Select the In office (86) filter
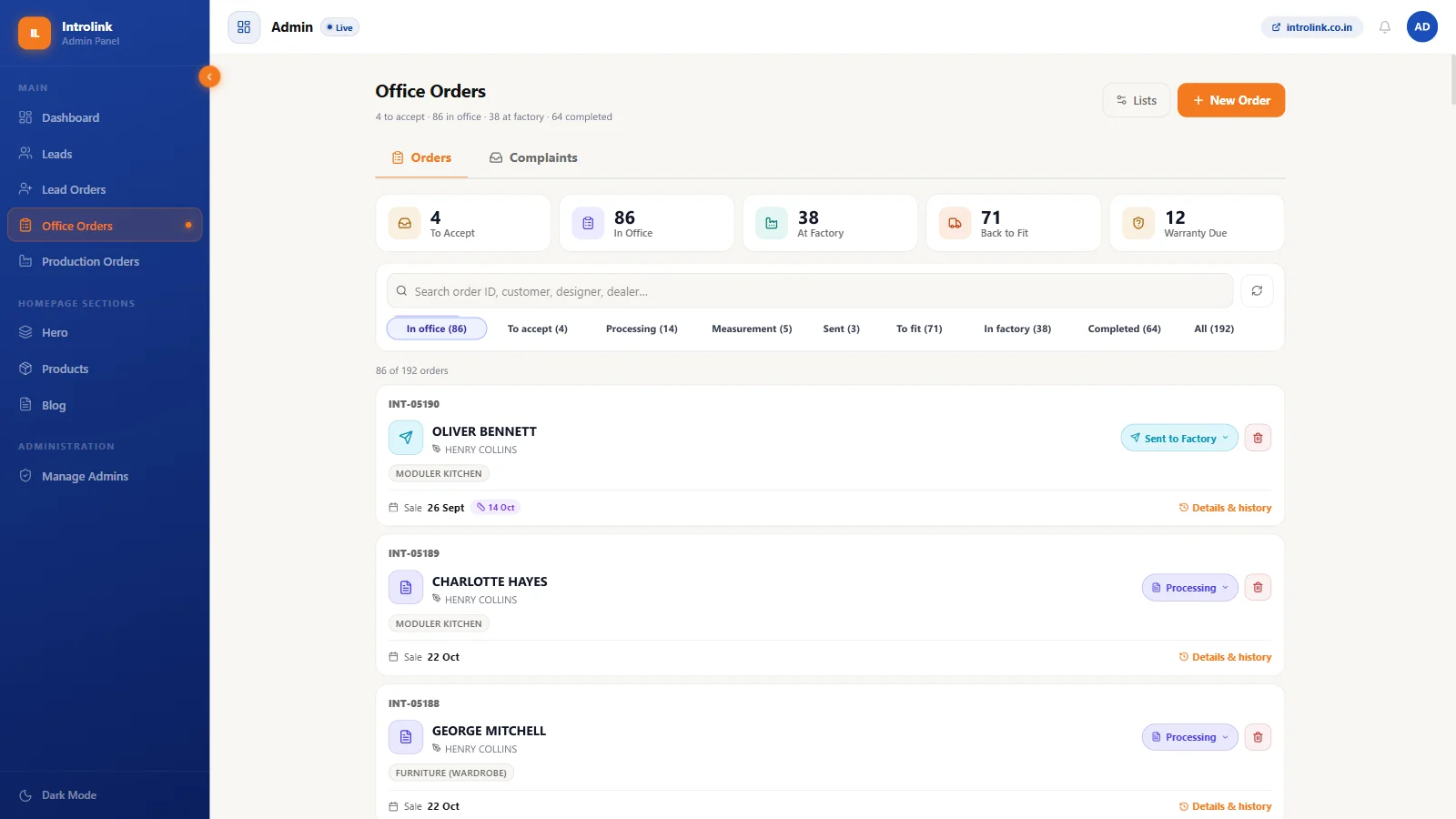 point(437,329)
